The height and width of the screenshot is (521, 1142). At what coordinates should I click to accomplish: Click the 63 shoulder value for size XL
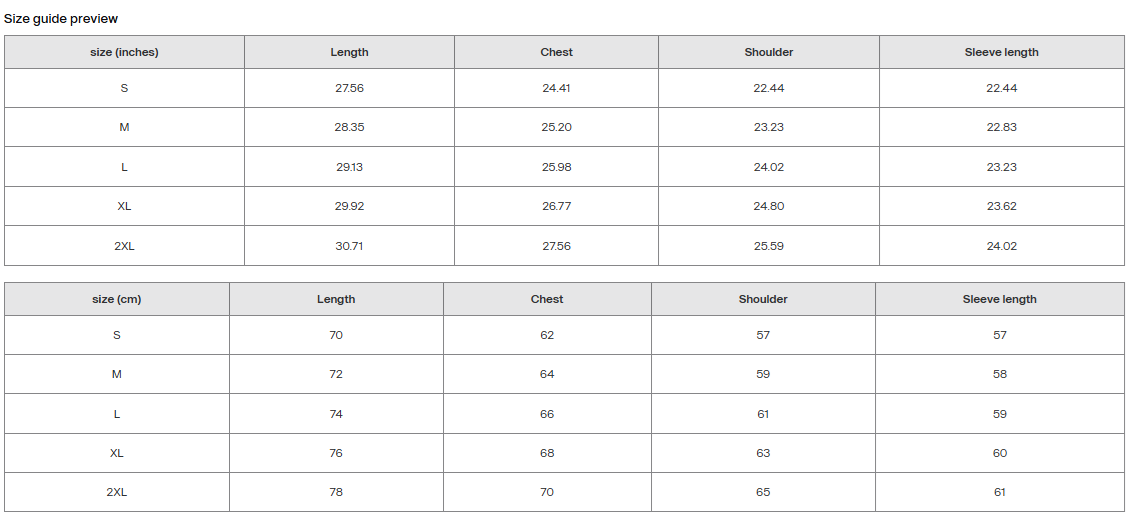point(763,453)
